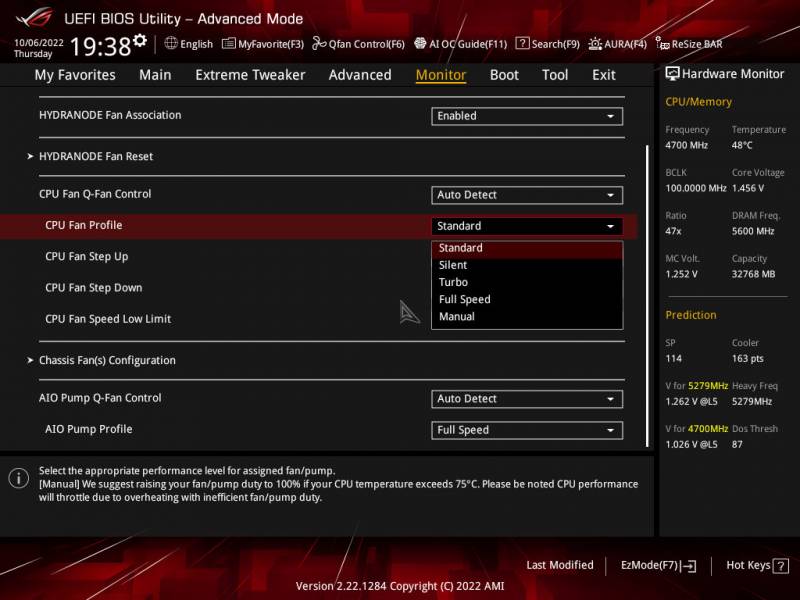Image resolution: width=800 pixels, height=600 pixels.
Task: Click the 10/06/2022 date text
Action: click(x=39, y=42)
